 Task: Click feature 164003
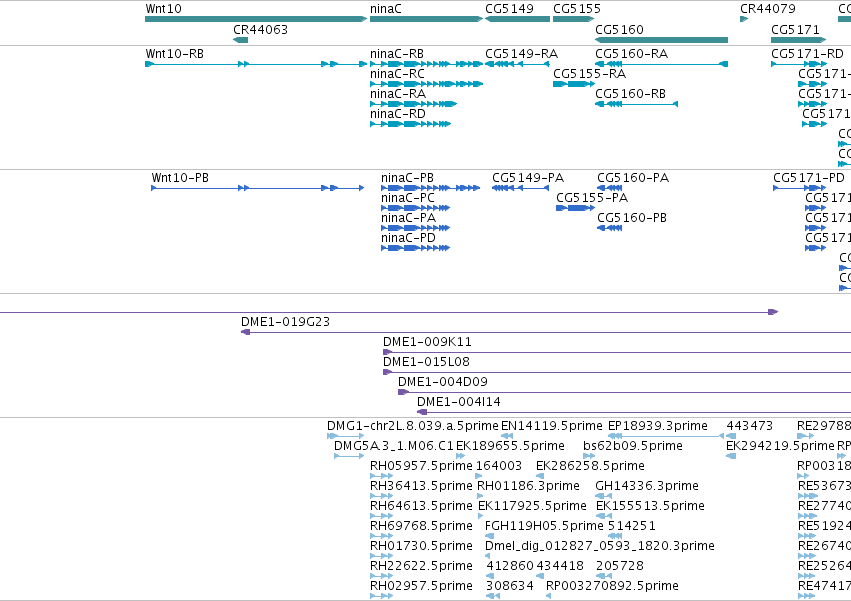[479, 476]
